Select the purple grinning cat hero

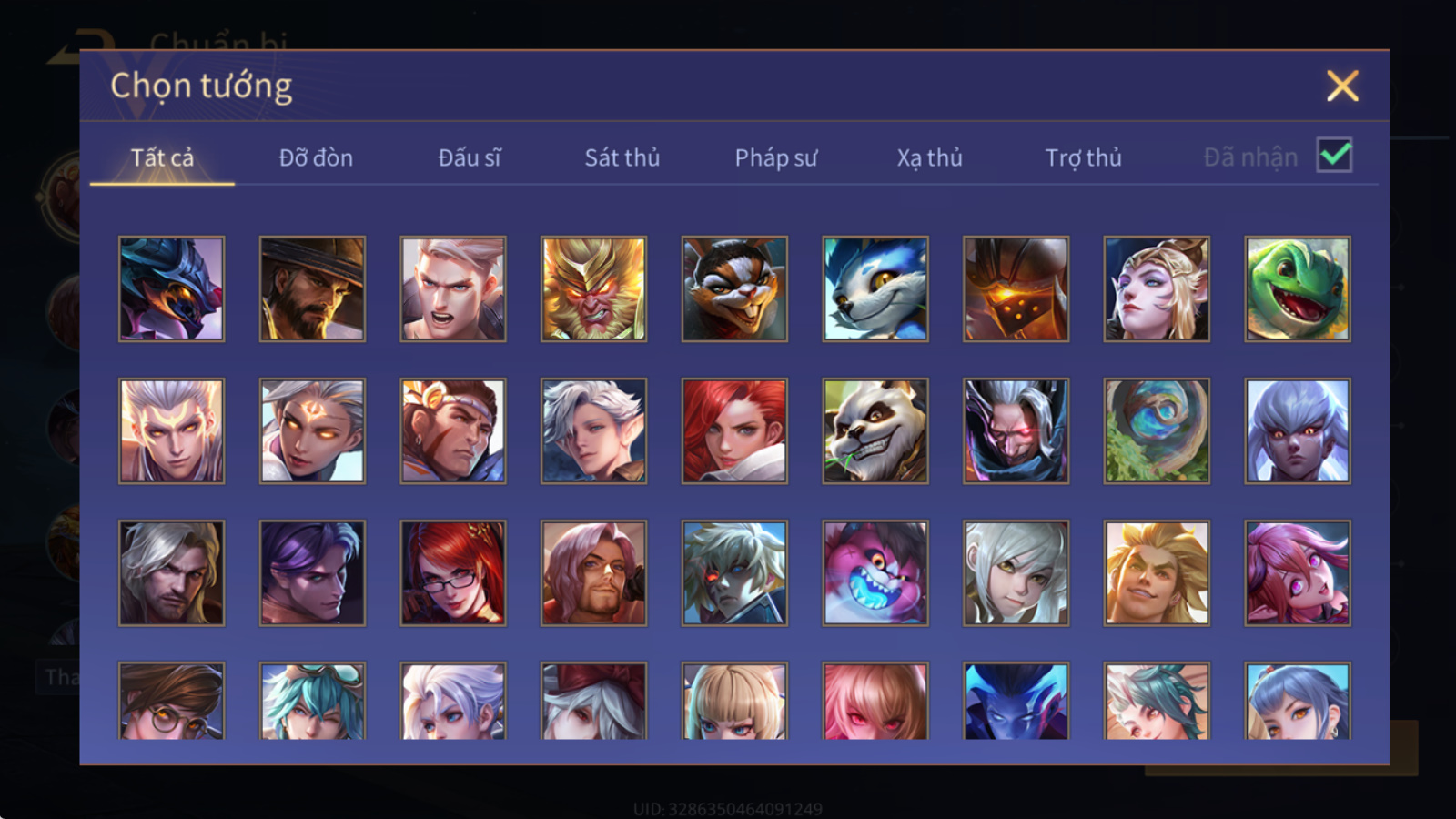pyautogui.click(x=875, y=572)
